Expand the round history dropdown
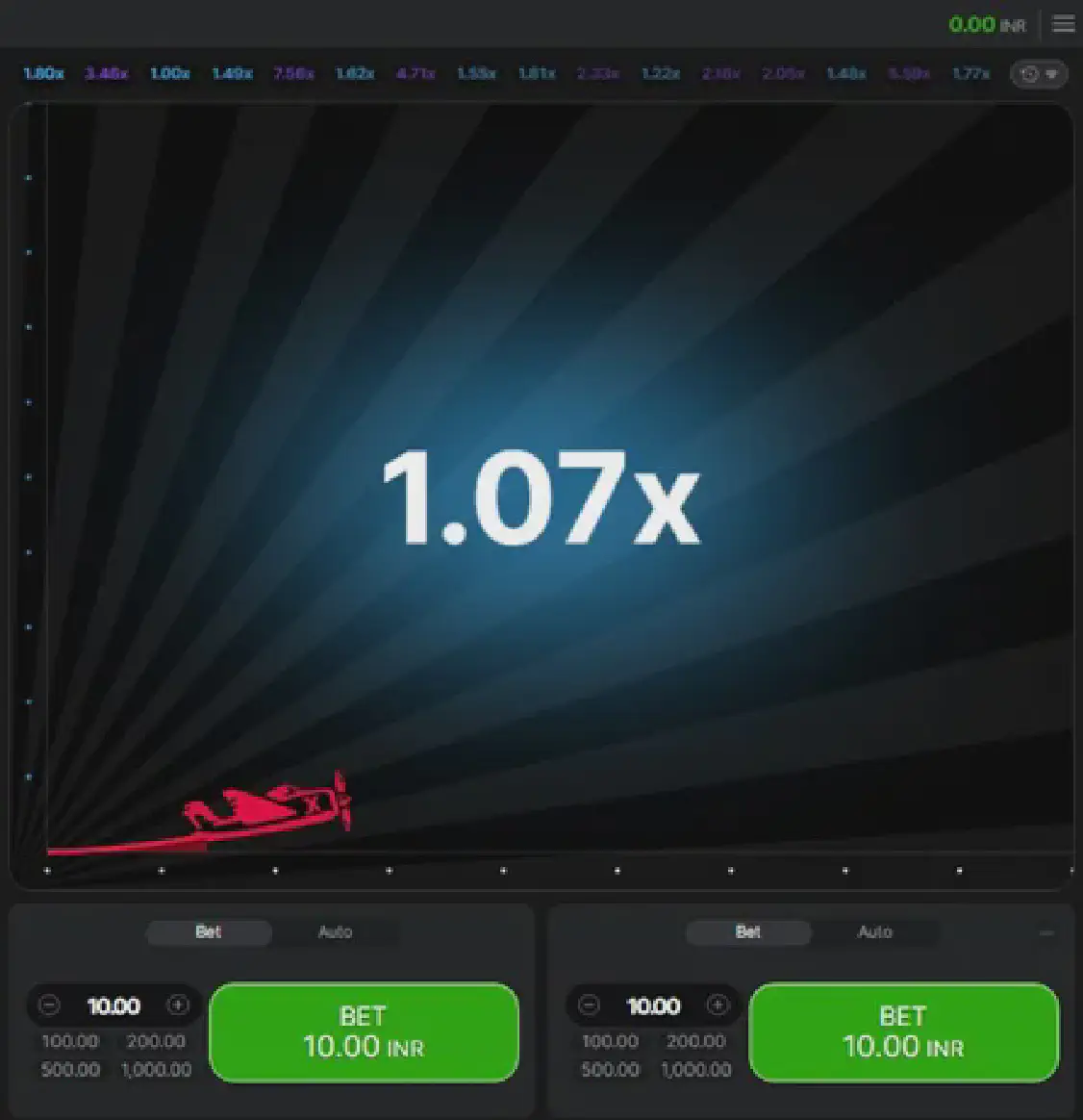1083x1120 pixels. coord(1039,74)
